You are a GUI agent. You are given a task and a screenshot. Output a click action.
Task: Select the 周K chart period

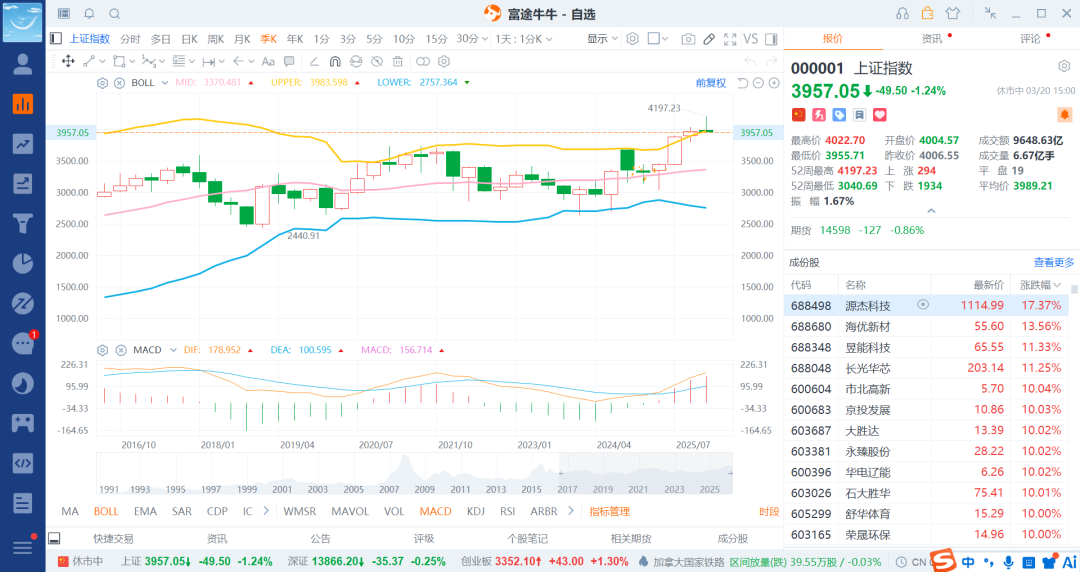point(215,39)
